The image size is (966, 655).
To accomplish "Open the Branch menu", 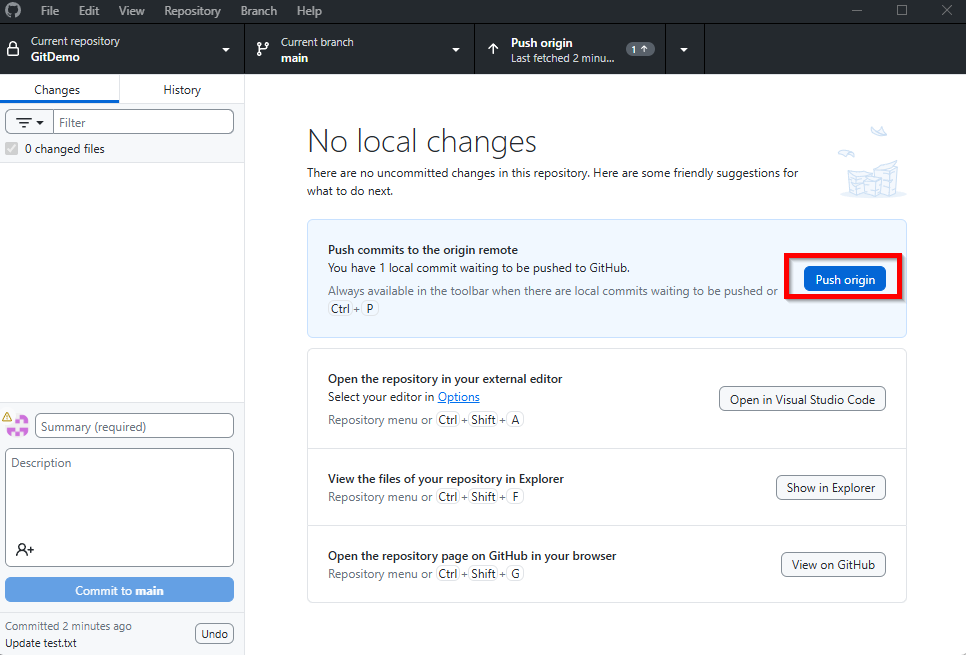I will pyautogui.click(x=259, y=11).
